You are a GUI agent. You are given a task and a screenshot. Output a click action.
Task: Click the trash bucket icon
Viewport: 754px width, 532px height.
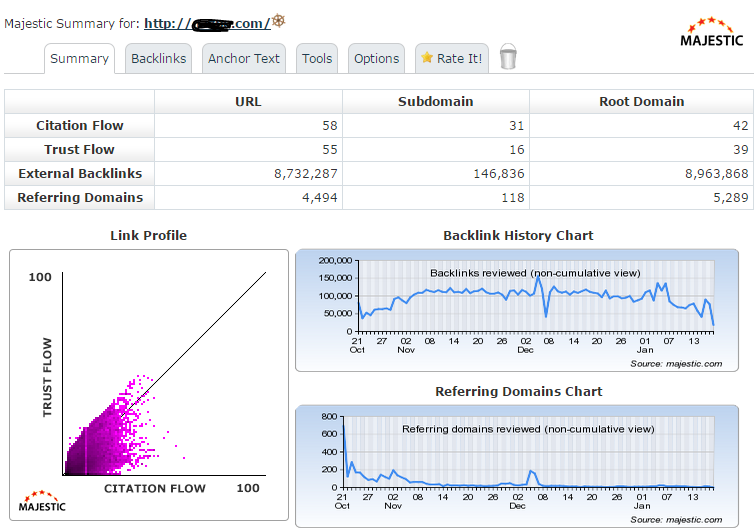coord(508,57)
